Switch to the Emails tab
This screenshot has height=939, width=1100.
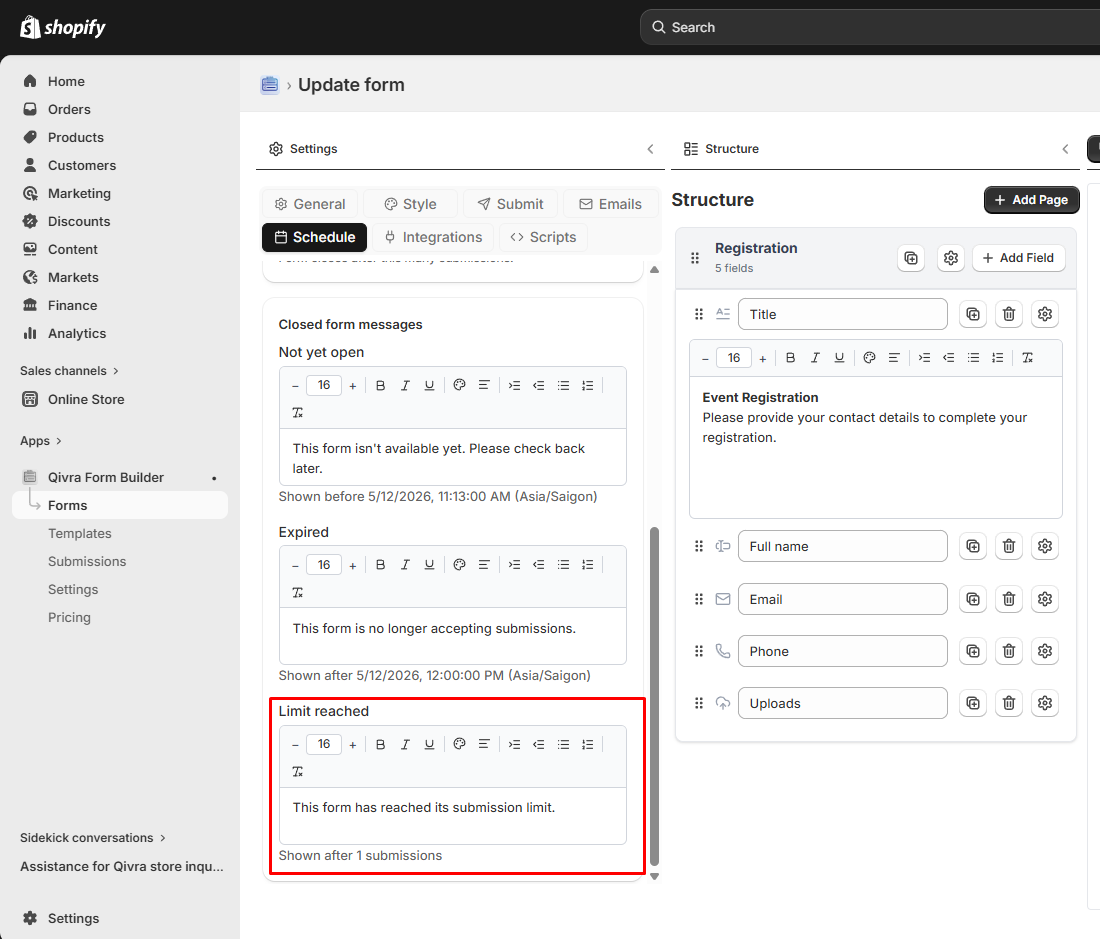[610, 204]
